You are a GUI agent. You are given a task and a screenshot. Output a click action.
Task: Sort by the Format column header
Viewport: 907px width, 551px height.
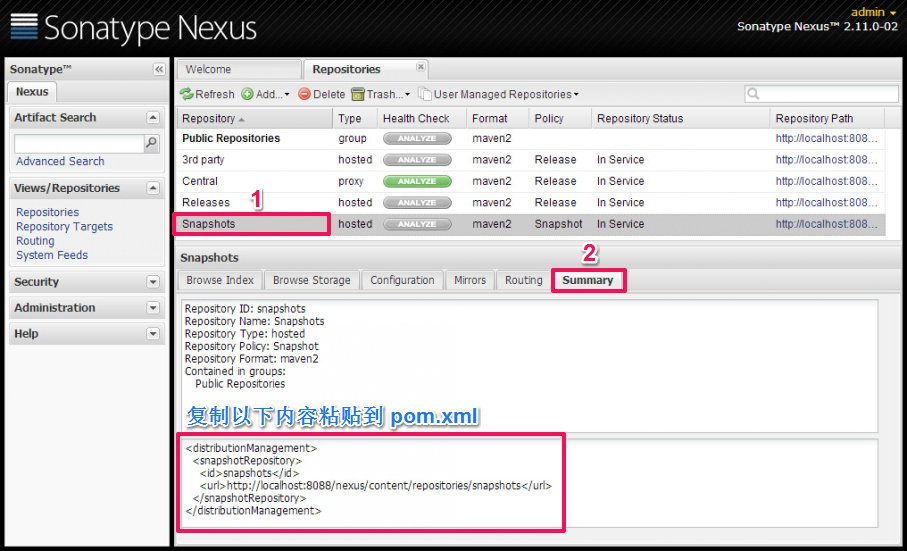click(497, 119)
